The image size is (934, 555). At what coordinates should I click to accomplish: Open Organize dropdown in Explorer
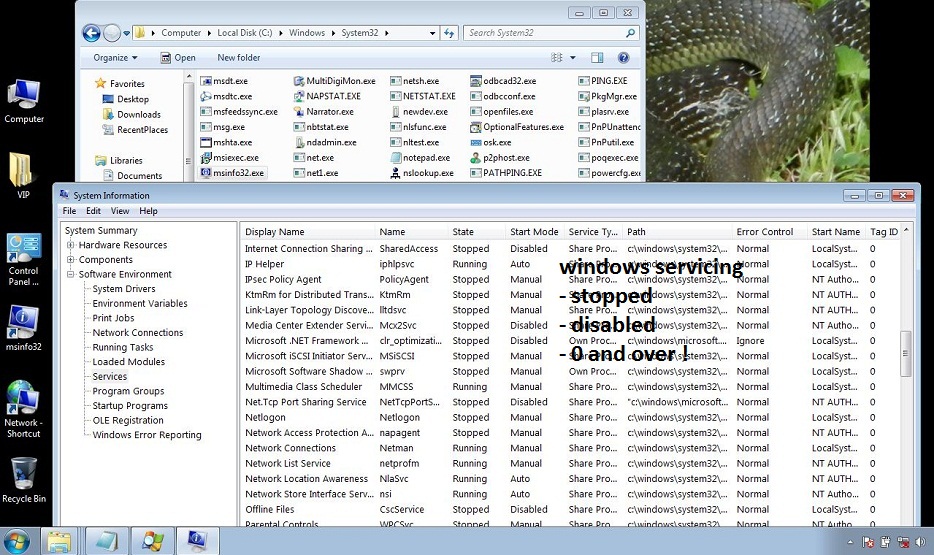pos(115,58)
